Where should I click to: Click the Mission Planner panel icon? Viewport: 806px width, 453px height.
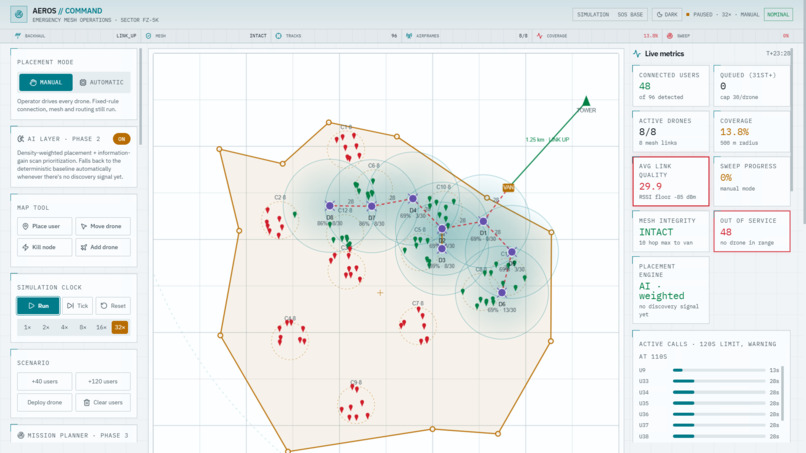pyautogui.click(x=21, y=436)
